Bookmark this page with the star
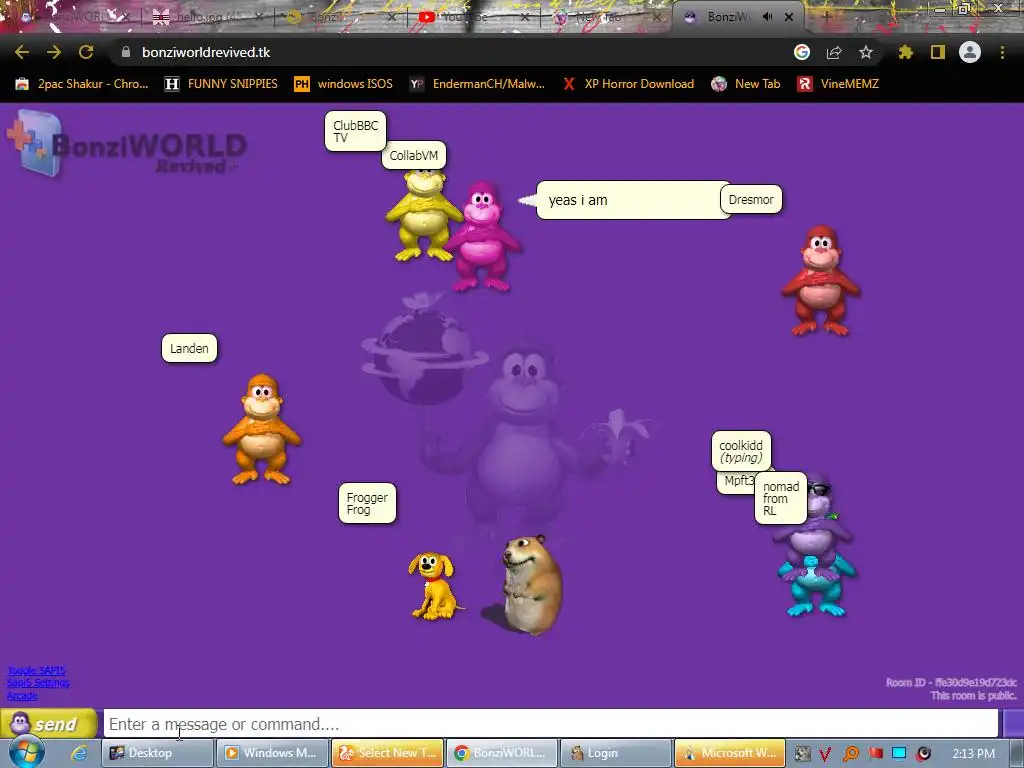 pyautogui.click(x=866, y=52)
